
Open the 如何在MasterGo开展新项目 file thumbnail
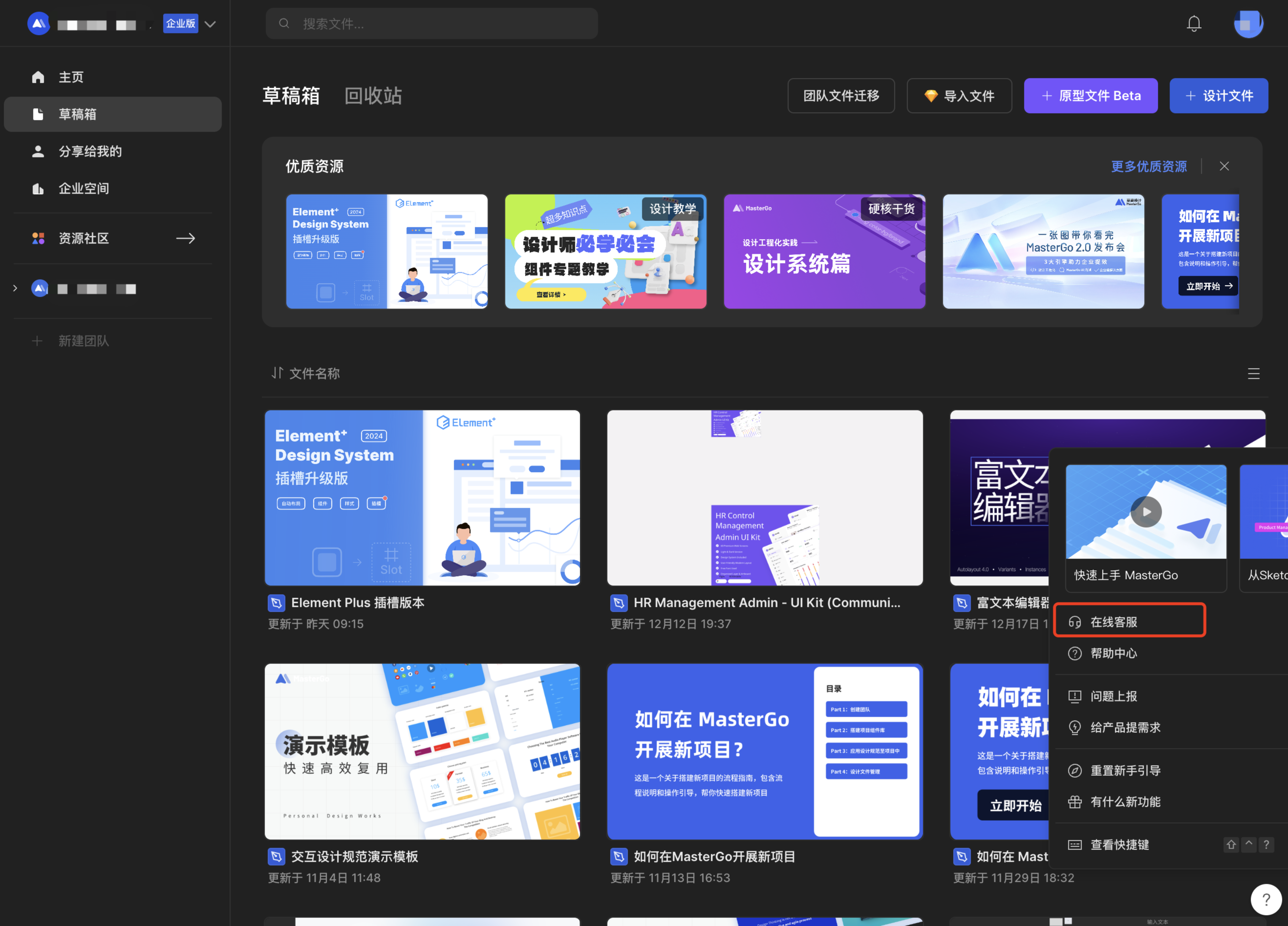pyautogui.click(x=765, y=752)
